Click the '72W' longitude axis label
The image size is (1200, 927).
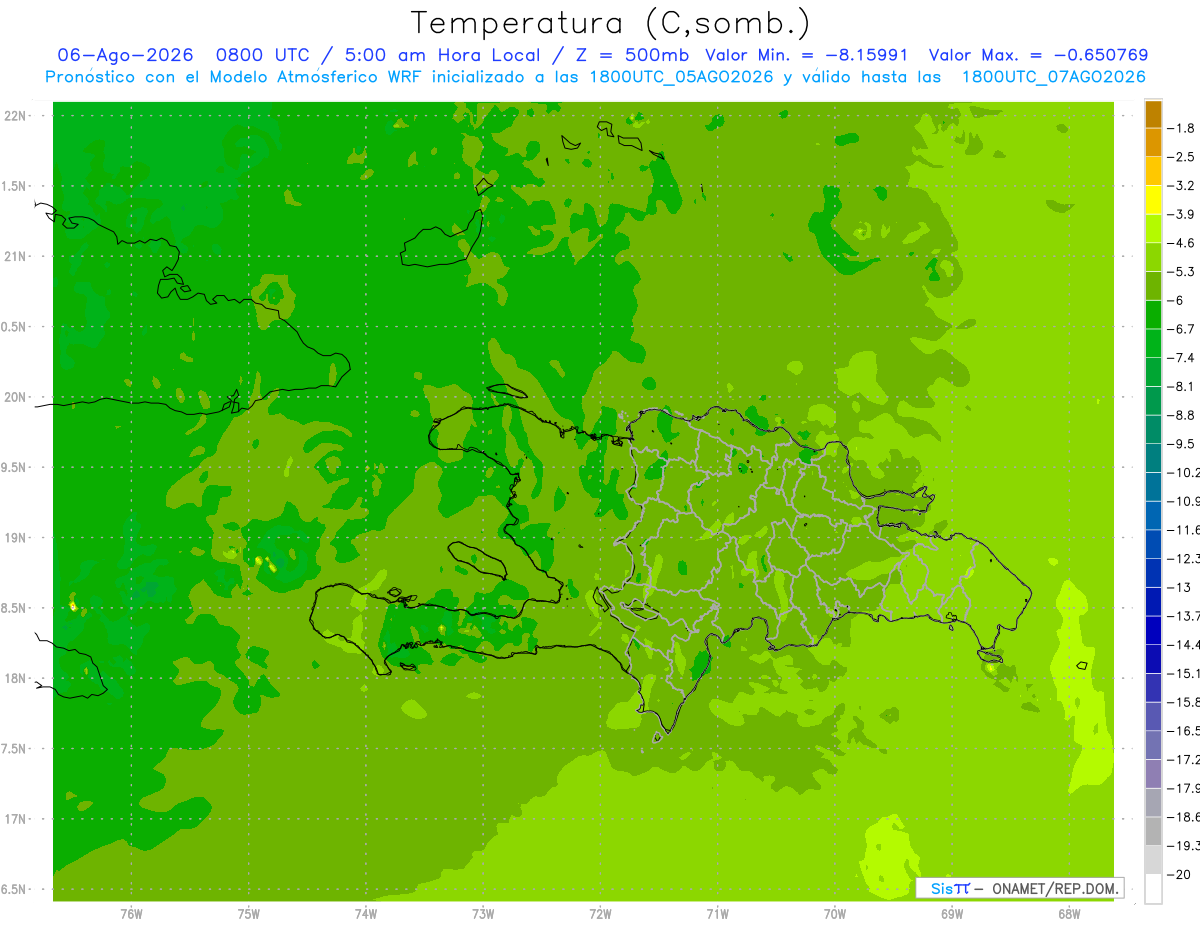click(x=600, y=913)
